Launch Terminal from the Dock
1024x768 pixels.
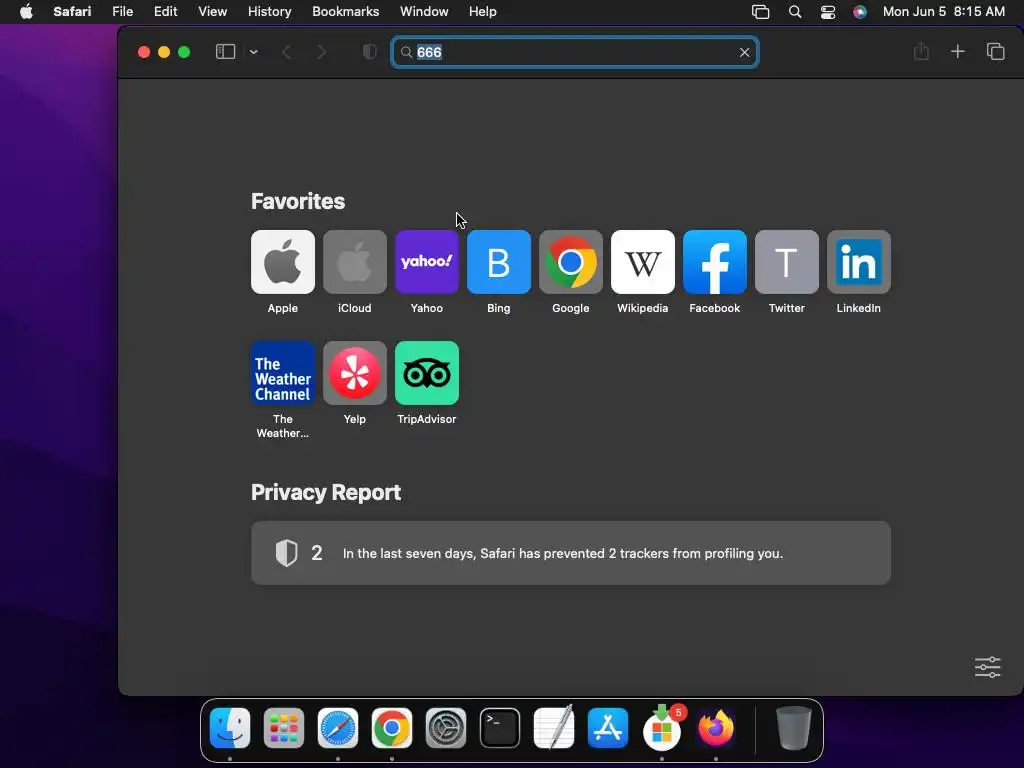[x=500, y=728]
